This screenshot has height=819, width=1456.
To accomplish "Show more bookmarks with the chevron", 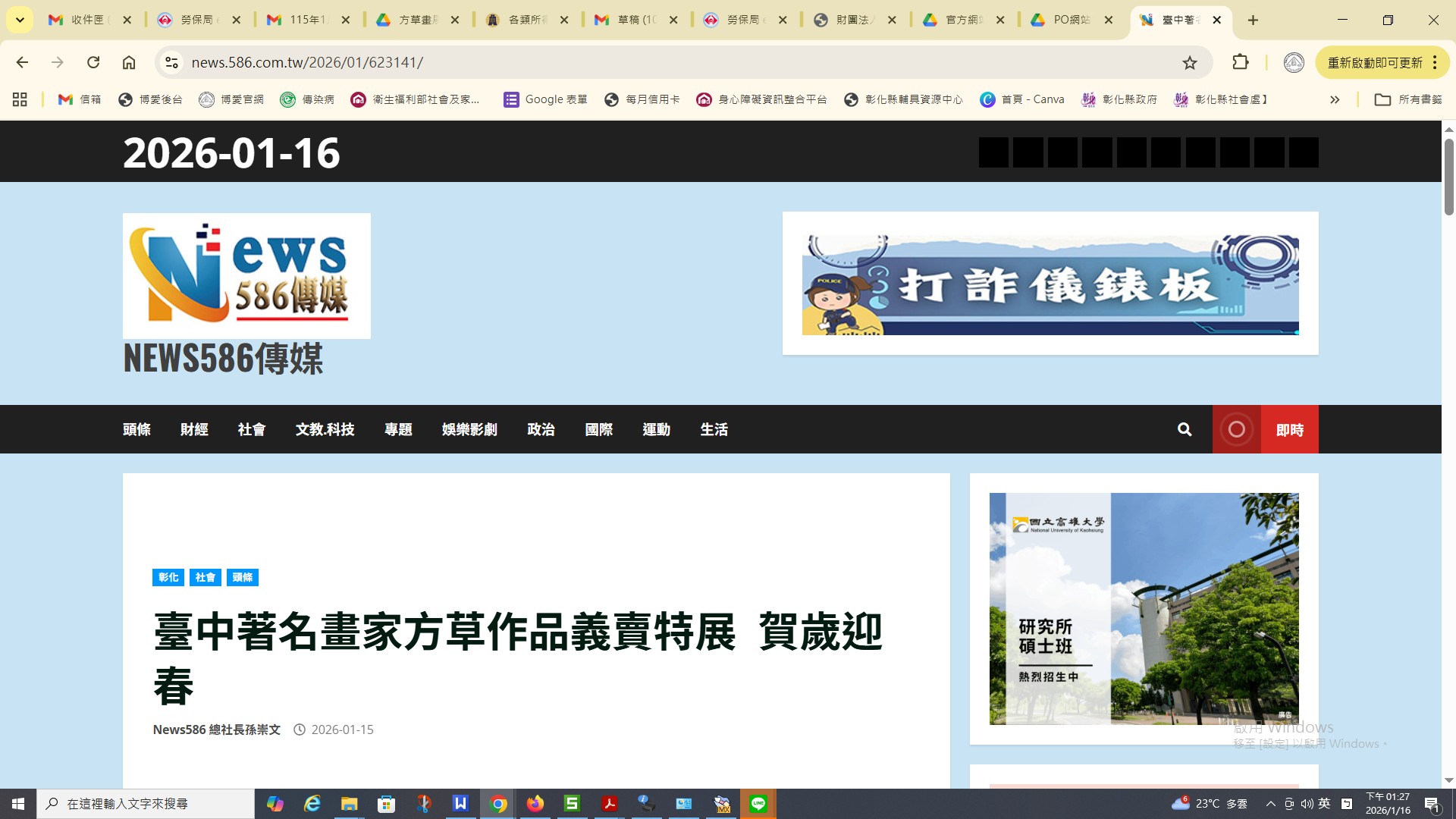I will point(1335,99).
